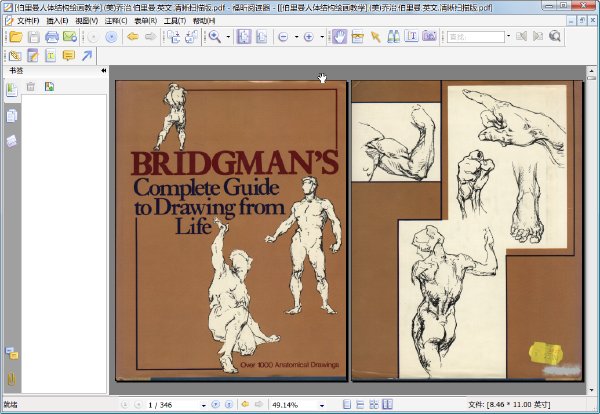Click the vertical scrollbar up arrow
The width and height of the screenshot is (600, 414).
pyautogui.click(x=592, y=71)
